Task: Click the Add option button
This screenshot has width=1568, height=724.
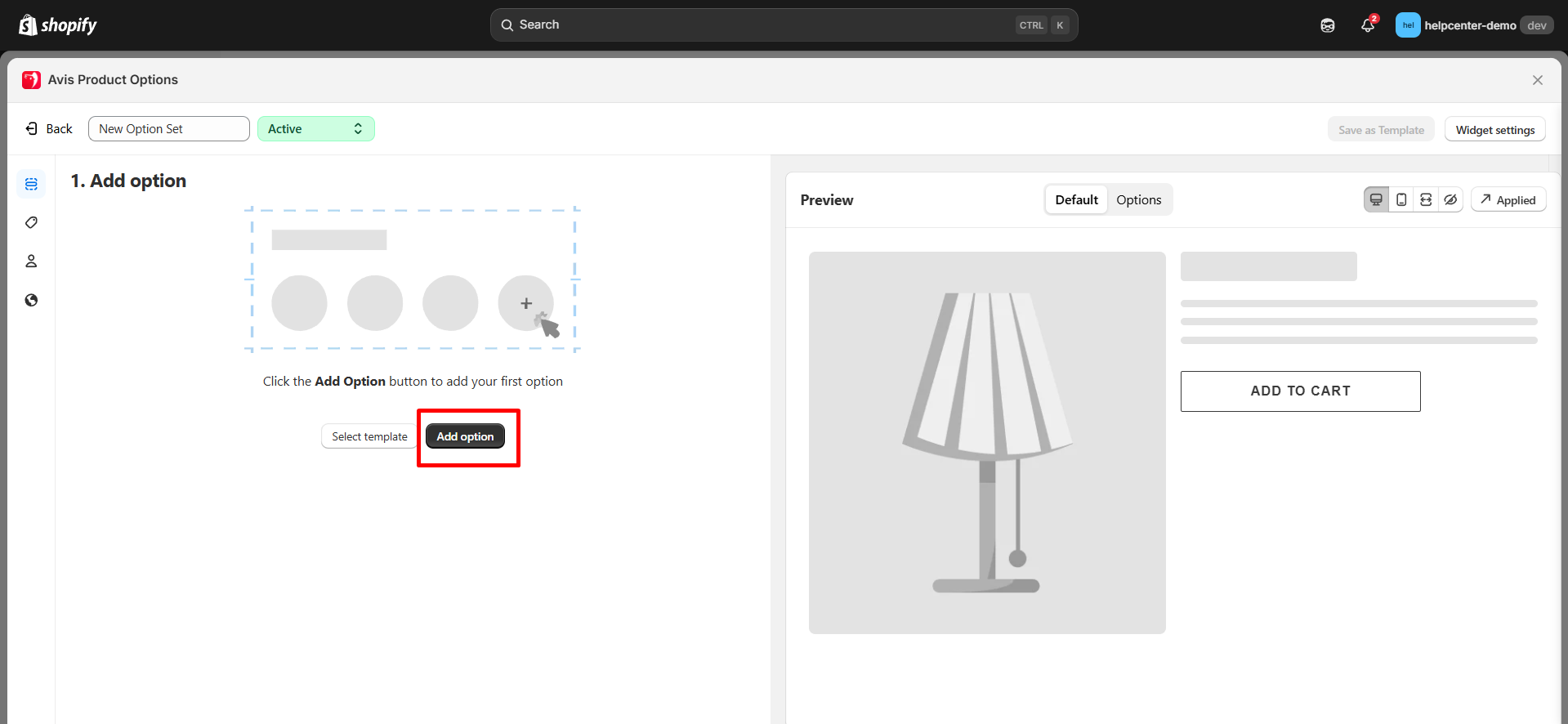Action: click(x=465, y=436)
